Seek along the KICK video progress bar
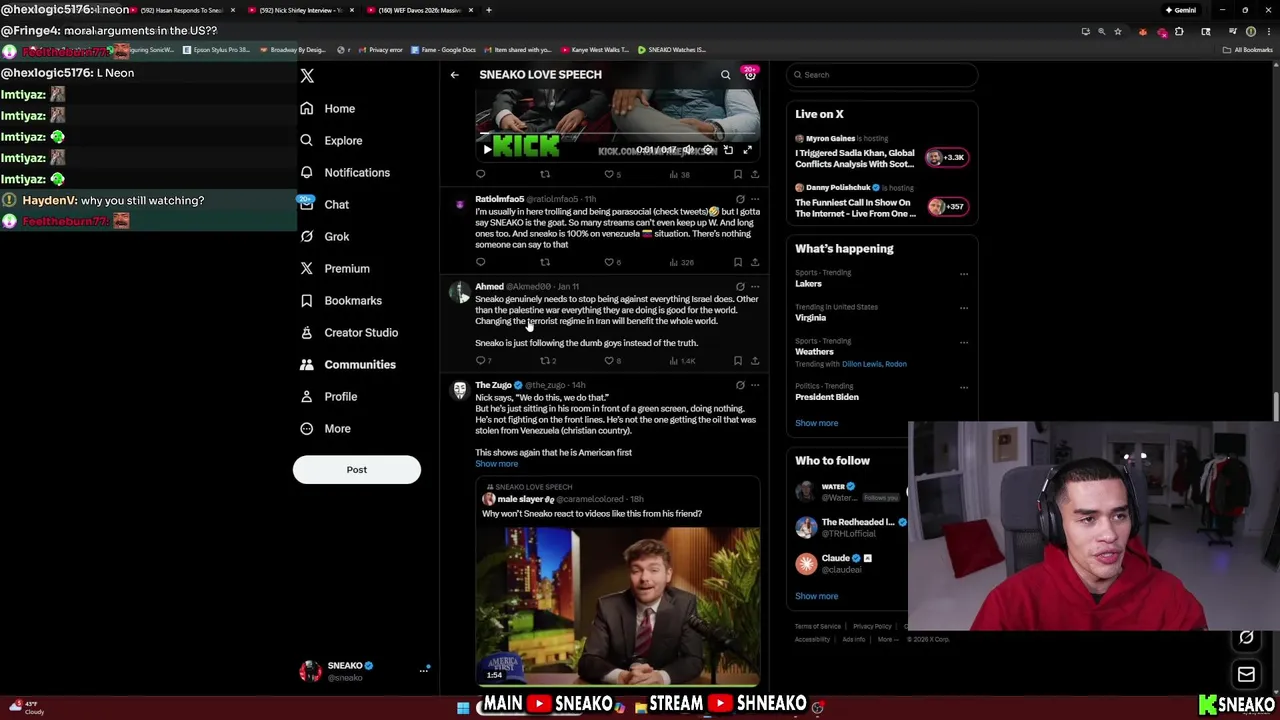The height and width of the screenshot is (720, 1280). pyautogui.click(x=617, y=133)
